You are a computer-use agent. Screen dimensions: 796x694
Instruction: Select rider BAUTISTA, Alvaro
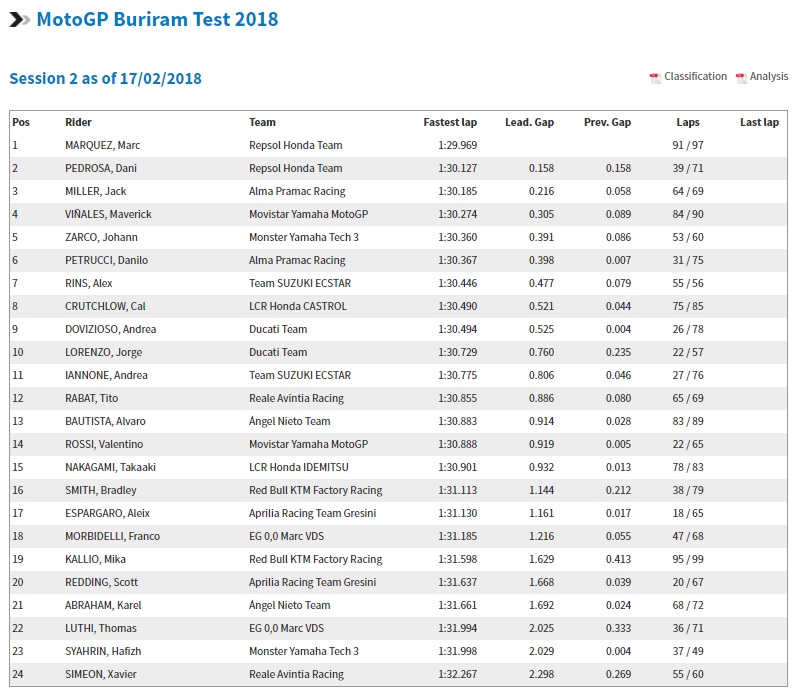(105, 421)
